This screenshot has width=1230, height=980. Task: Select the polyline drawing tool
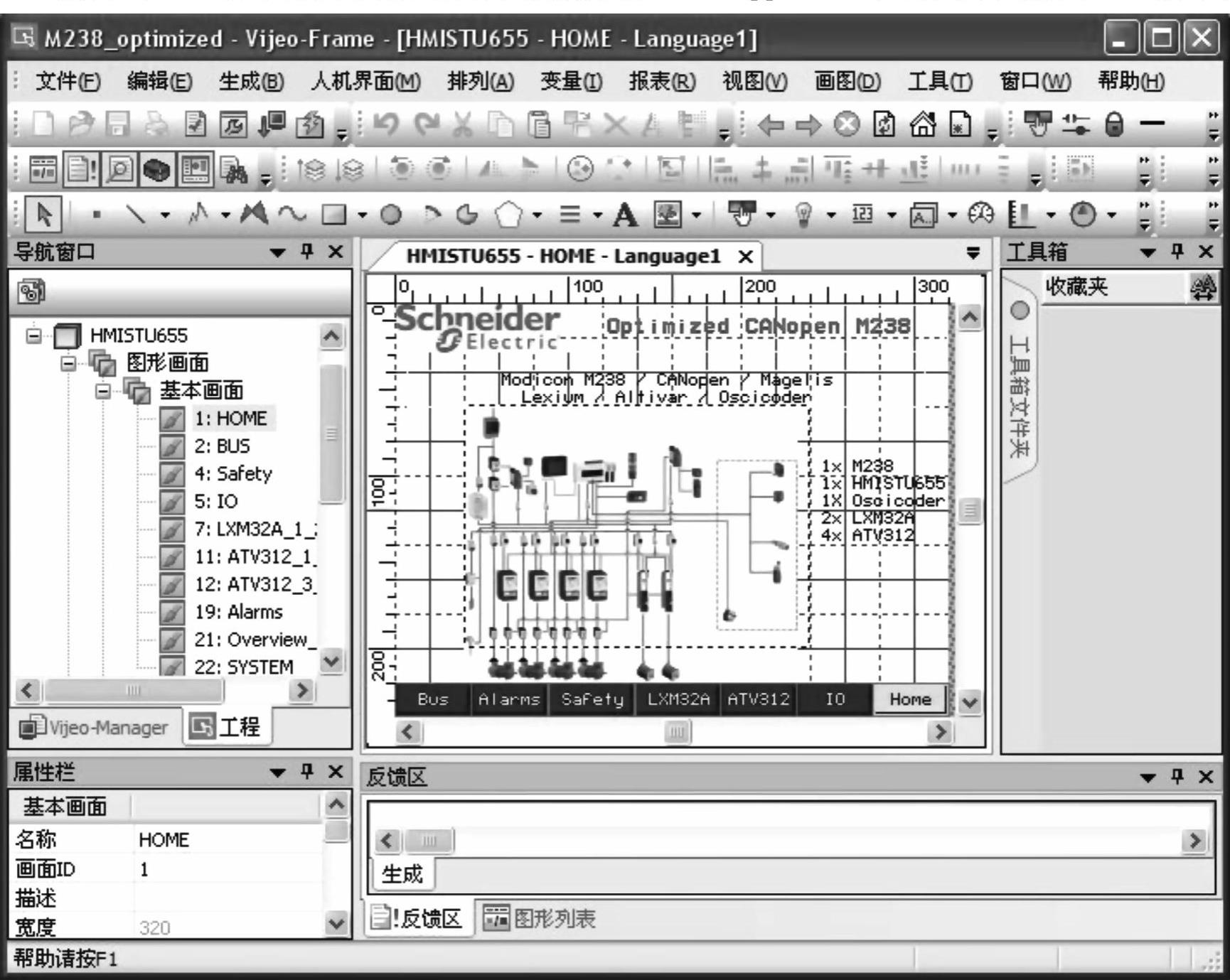(199, 213)
